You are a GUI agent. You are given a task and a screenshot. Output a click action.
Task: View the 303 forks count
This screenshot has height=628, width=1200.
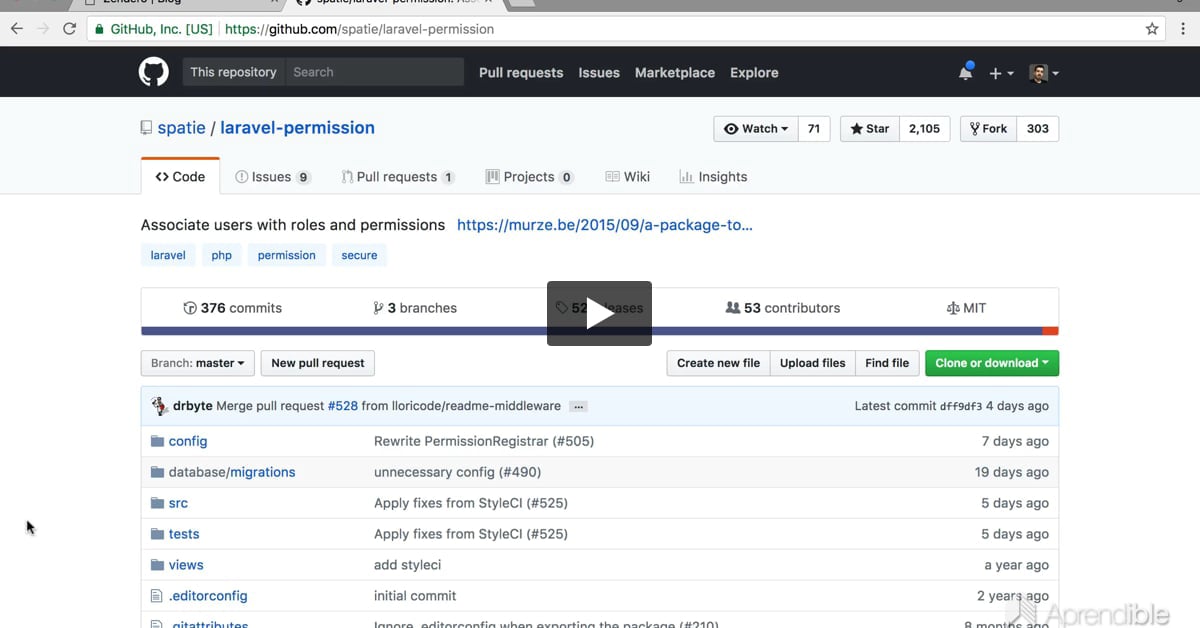pos(1038,129)
